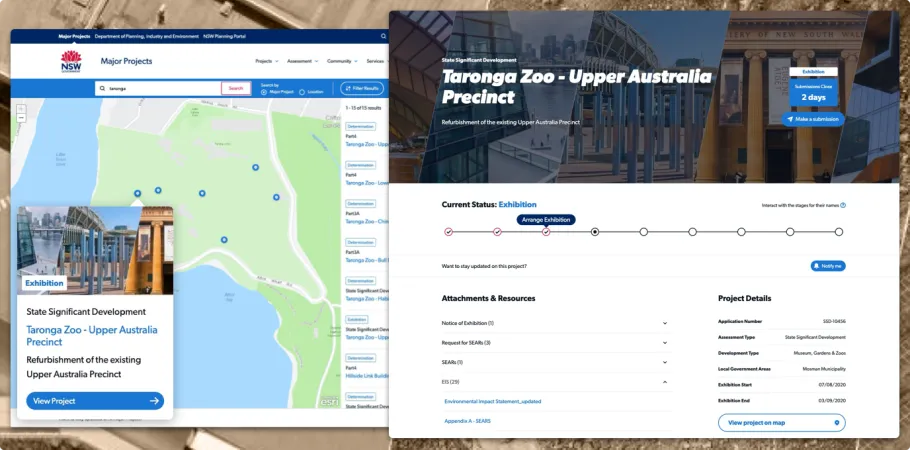This screenshot has width=910, height=450.
Task: Open the NSW Planning Portal top link
Action: pos(224,36)
